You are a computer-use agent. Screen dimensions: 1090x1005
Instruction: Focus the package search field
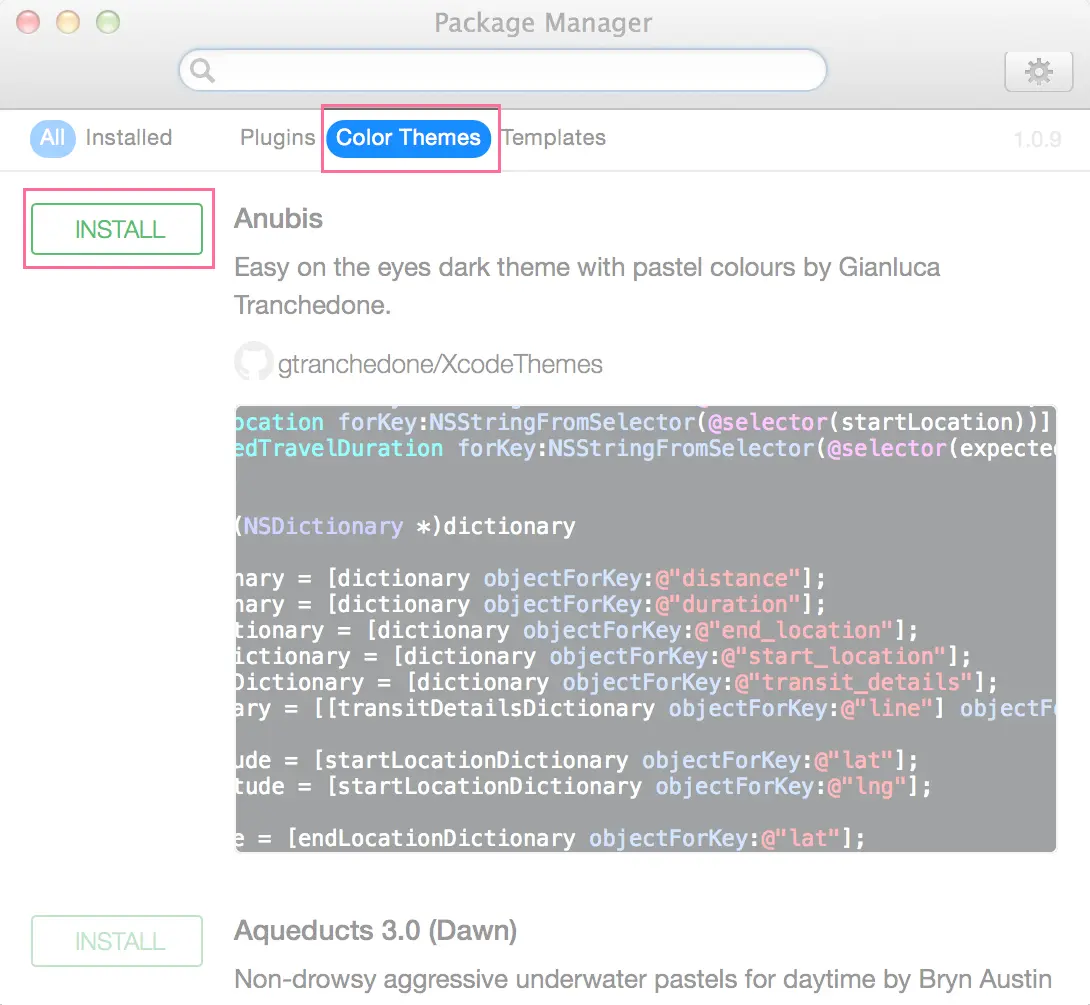pos(503,70)
